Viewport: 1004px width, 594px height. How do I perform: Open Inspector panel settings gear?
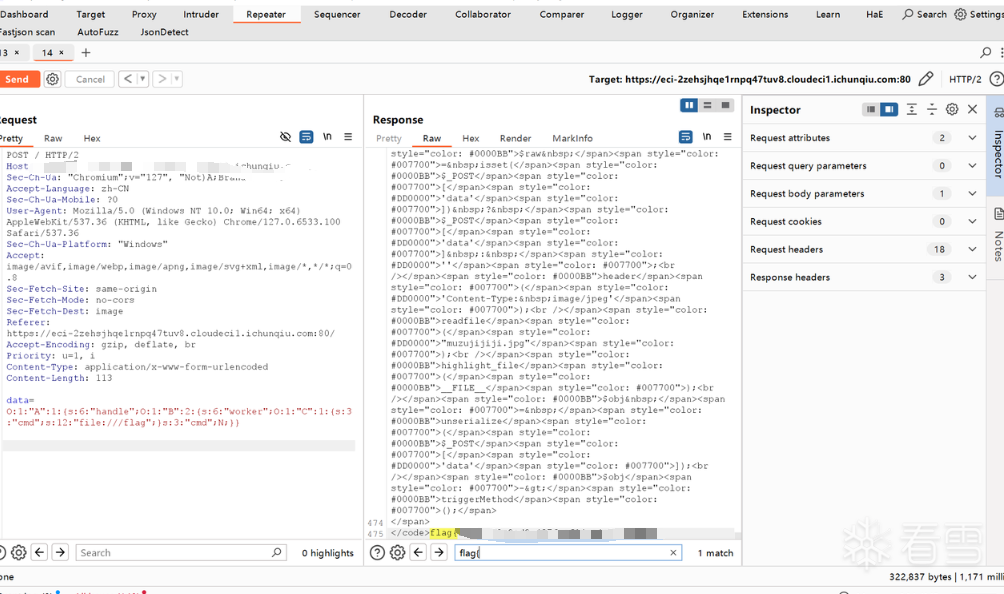click(952, 109)
